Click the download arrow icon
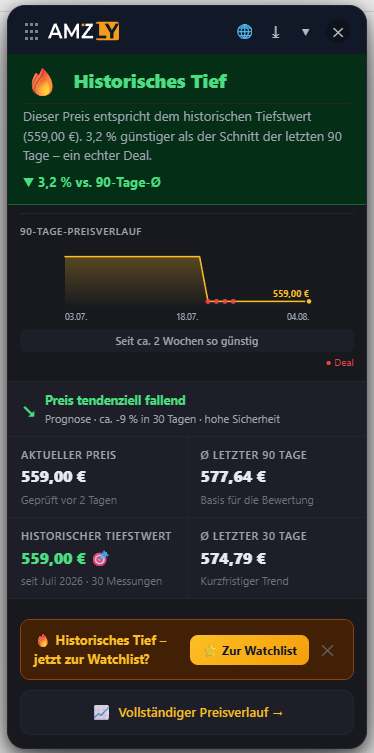The image size is (374, 753). tap(276, 32)
